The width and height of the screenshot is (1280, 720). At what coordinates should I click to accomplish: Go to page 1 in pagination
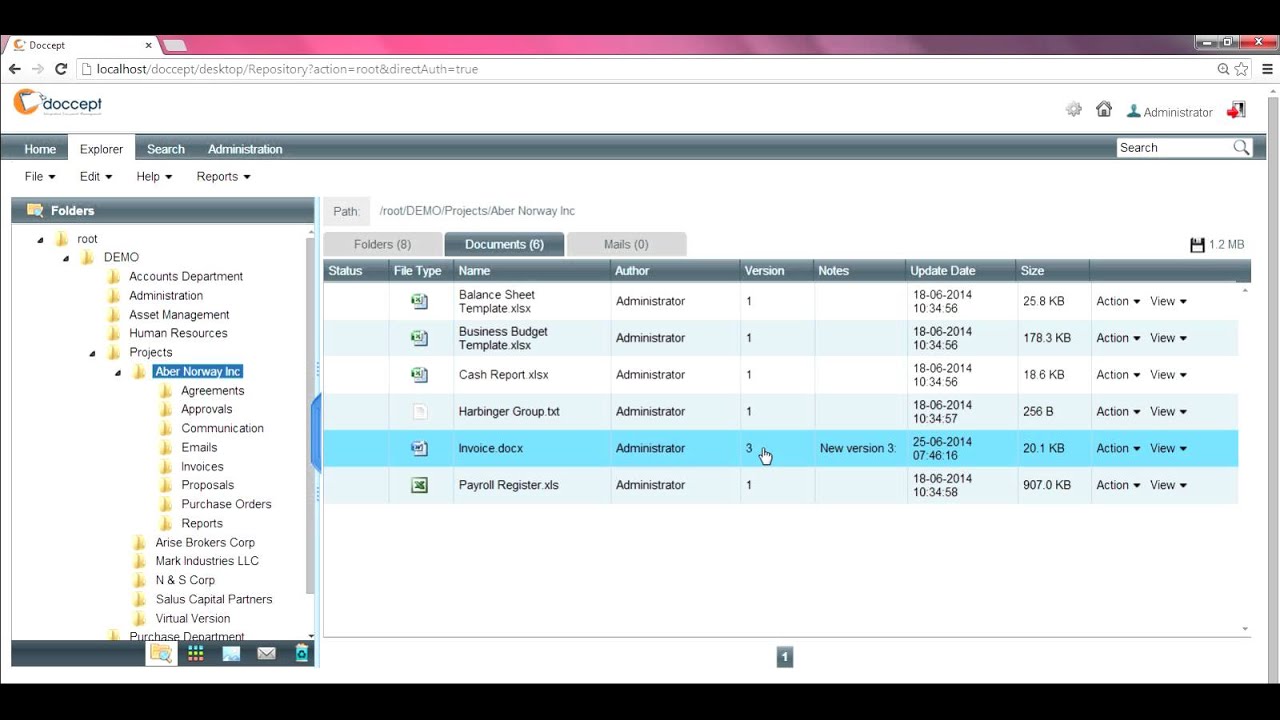point(785,657)
